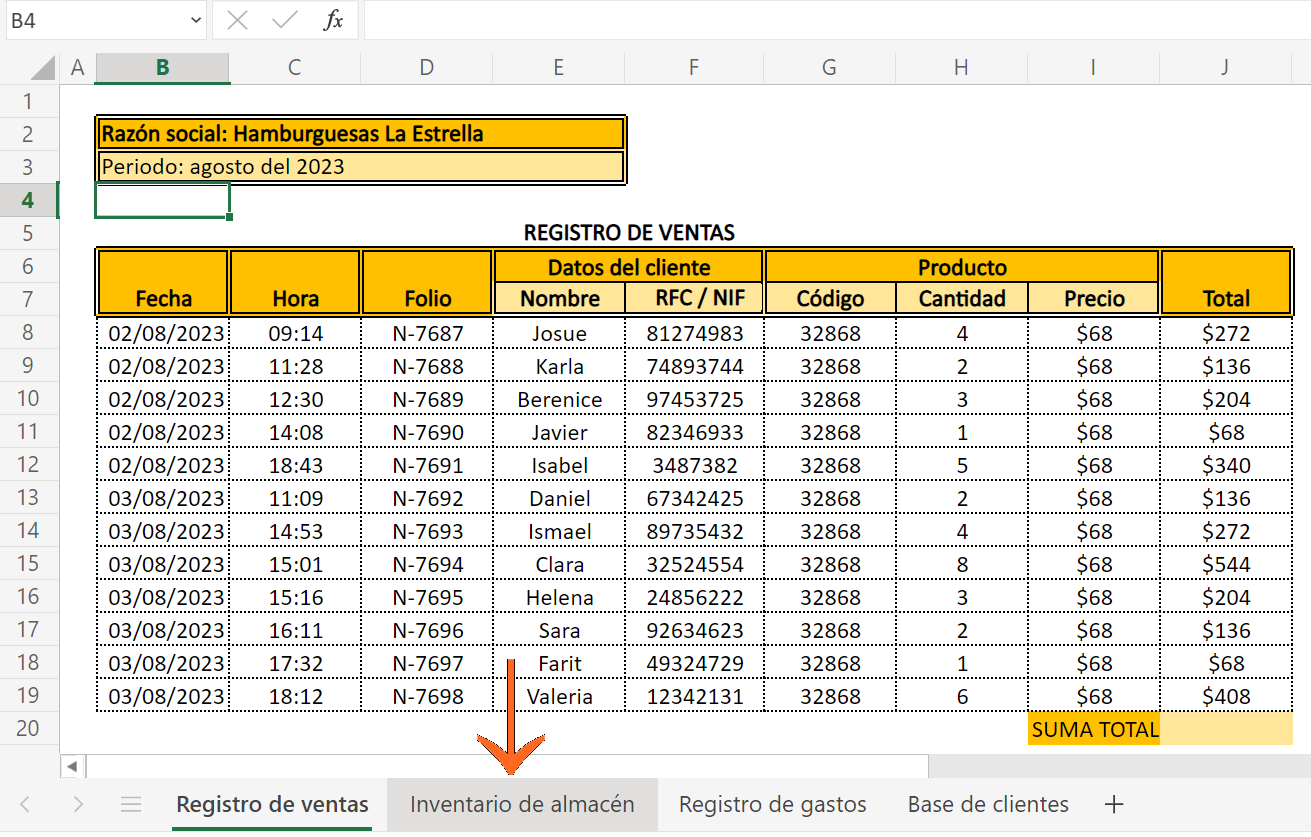Click the Enter checkmark icon beside the formula bar
Screen dimensions: 1311x837
283,20
